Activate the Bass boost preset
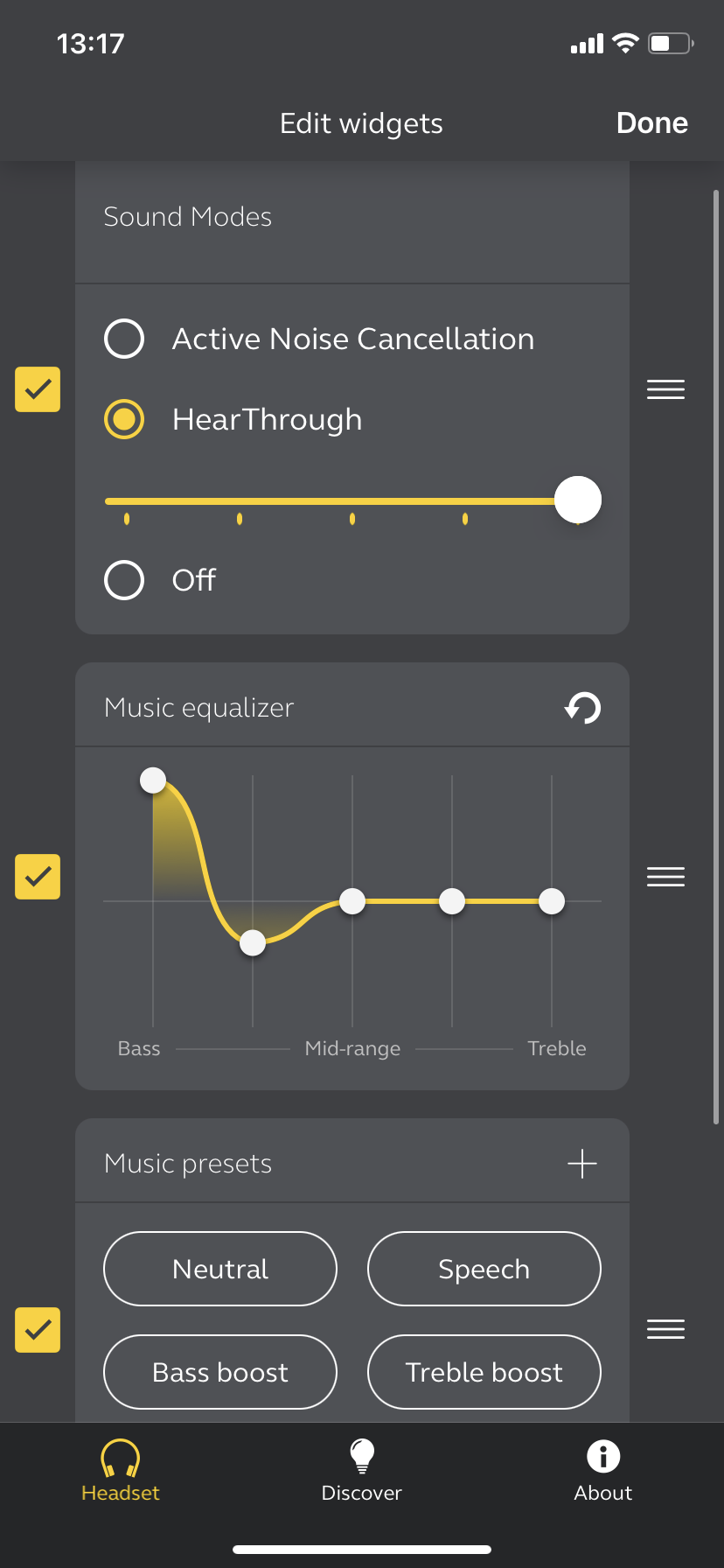724x1568 pixels. [x=220, y=1372]
